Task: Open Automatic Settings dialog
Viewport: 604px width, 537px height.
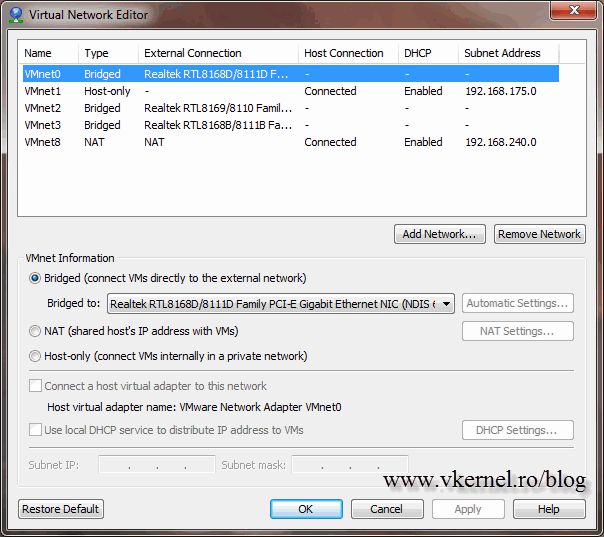Action: point(518,303)
